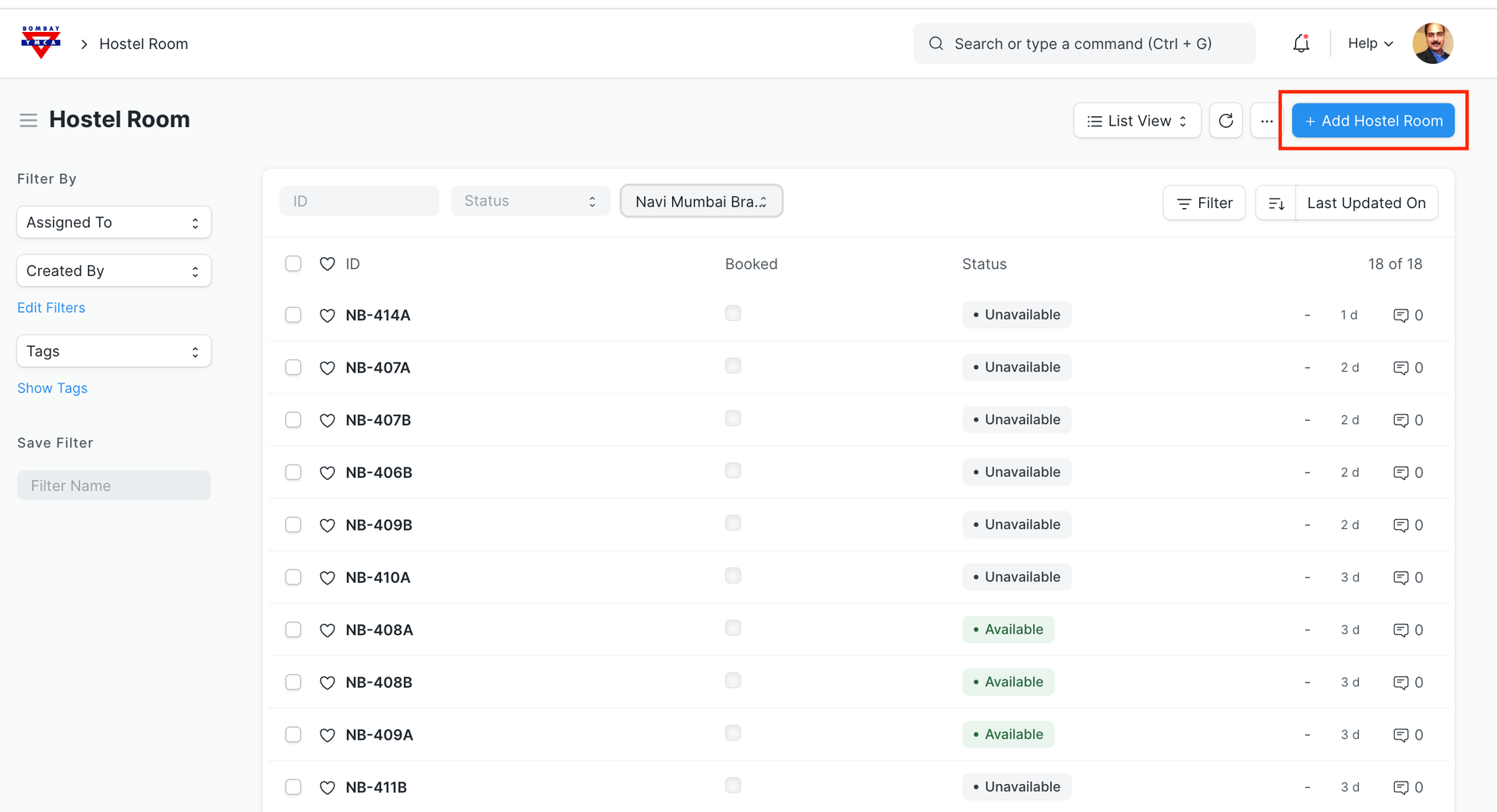Viewport: 1497px width, 812px height.
Task: Tick the select-all checkbox in header
Action: pos(293,264)
